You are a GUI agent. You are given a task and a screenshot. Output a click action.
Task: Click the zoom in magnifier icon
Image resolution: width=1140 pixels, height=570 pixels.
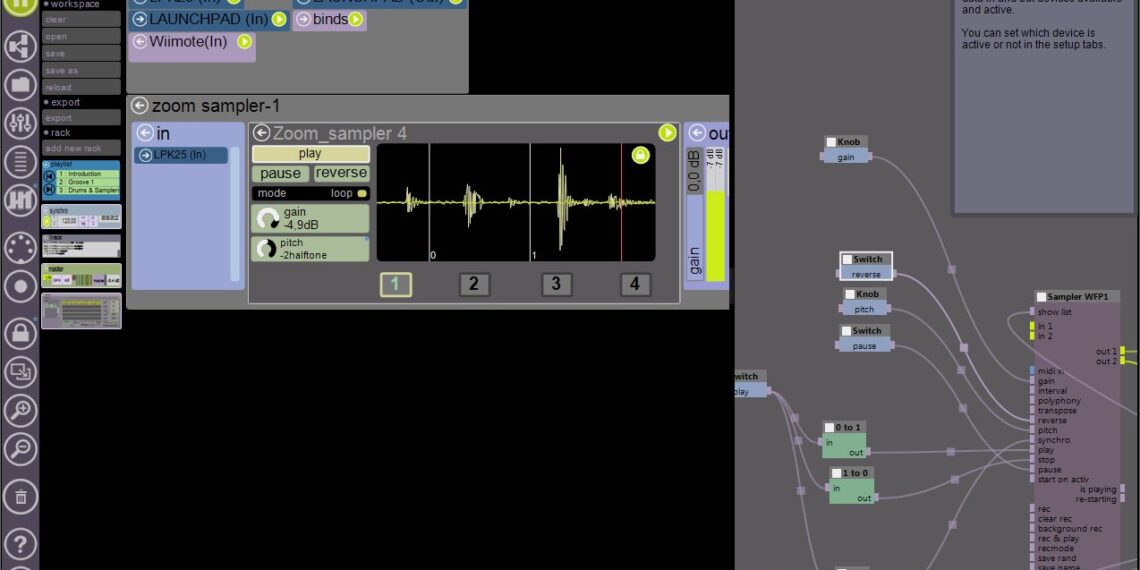[20, 410]
